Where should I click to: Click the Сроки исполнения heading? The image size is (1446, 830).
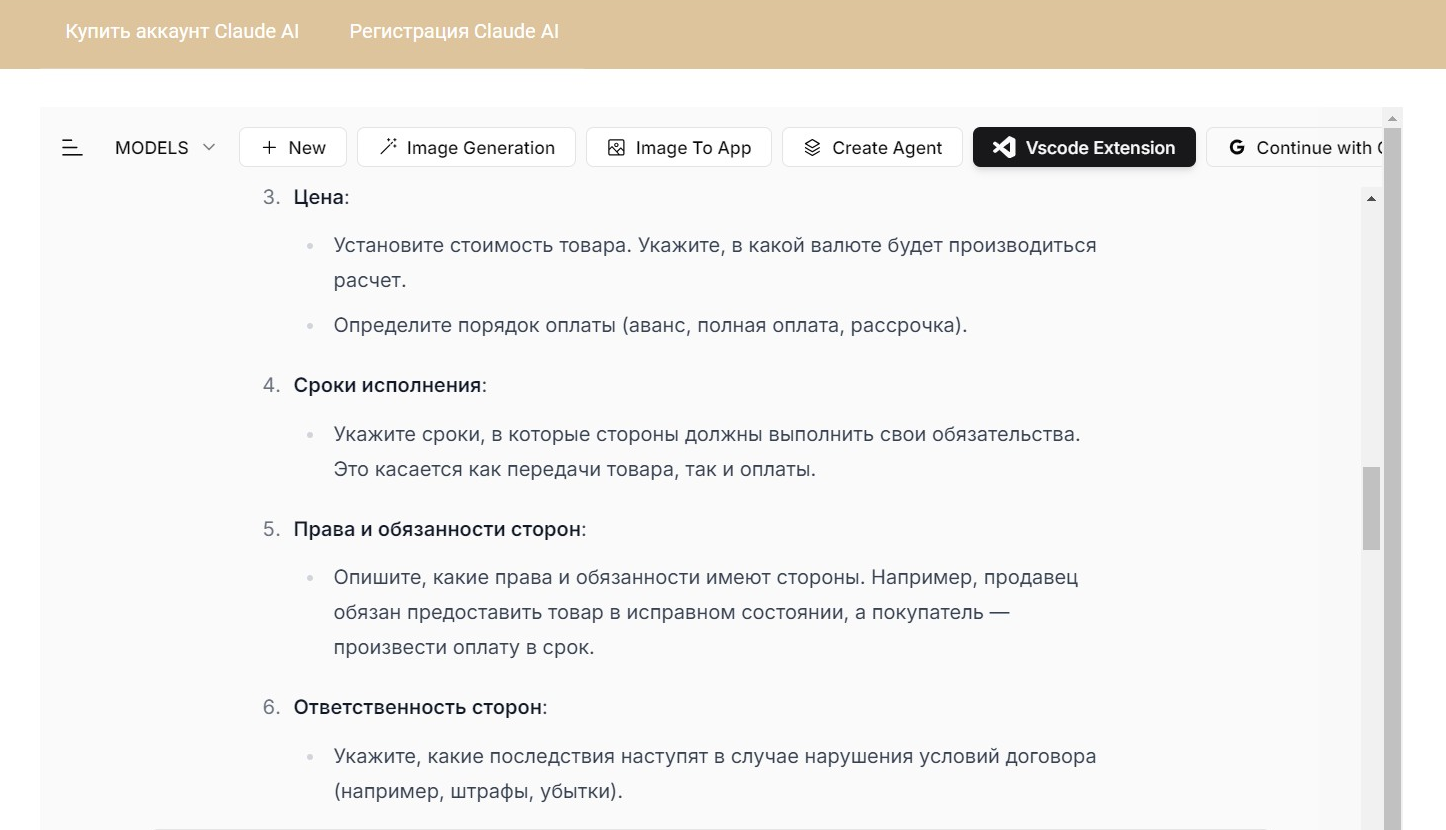[x=388, y=385]
